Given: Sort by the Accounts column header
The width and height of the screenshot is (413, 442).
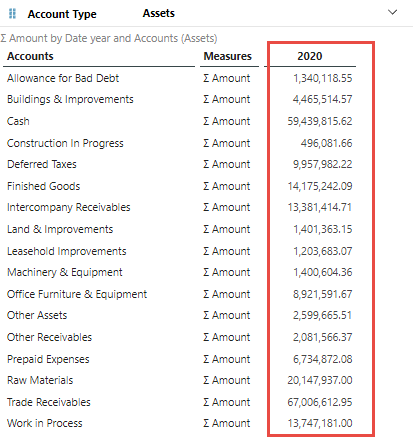Looking at the screenshot, I should click(30, 56).
